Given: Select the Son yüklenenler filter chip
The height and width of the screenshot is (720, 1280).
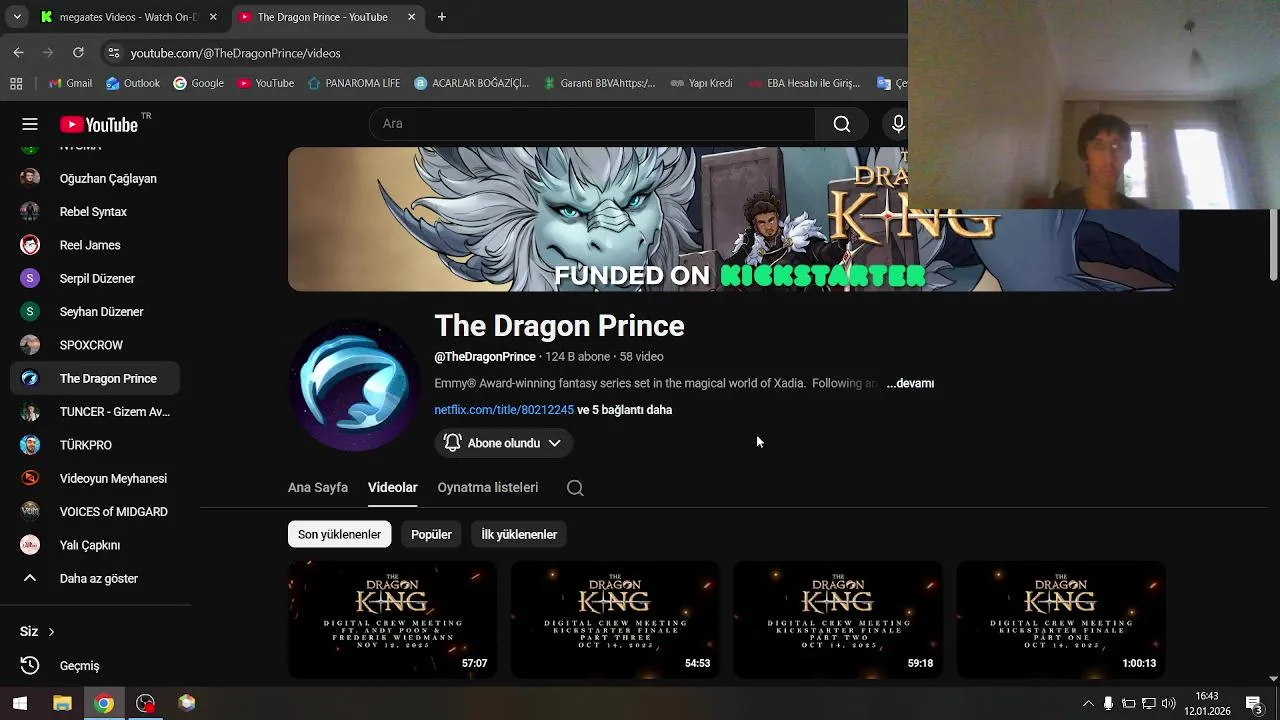Looking at the screenshot, I should [x=339, y=534].
